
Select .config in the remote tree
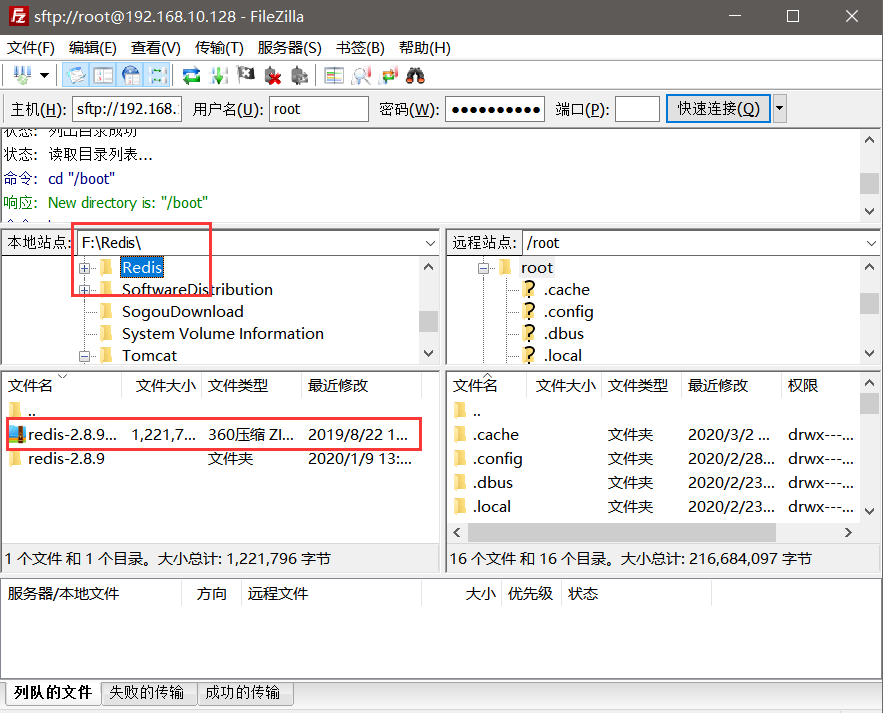pos(569,311)
